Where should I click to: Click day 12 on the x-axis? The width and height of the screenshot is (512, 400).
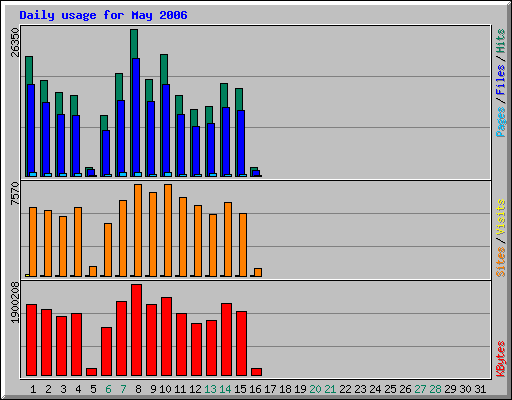[x=195, y=389]
